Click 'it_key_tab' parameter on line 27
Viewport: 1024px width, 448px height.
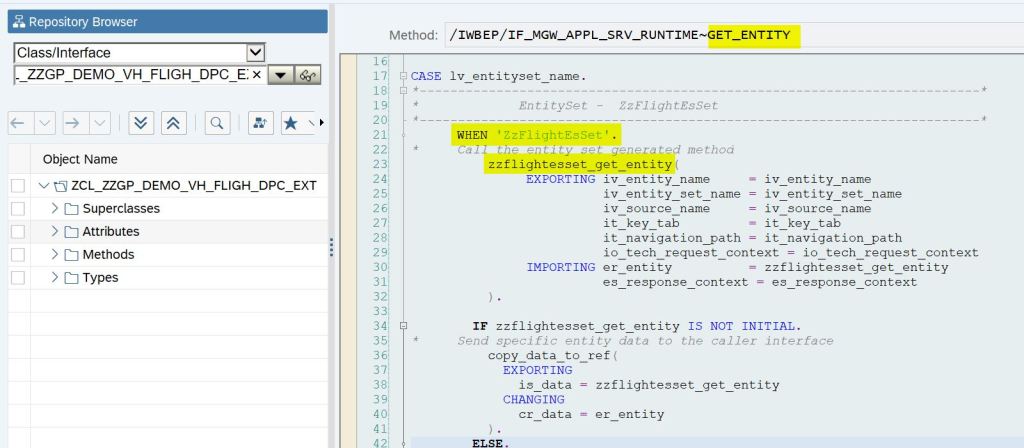tap(641, 223)
